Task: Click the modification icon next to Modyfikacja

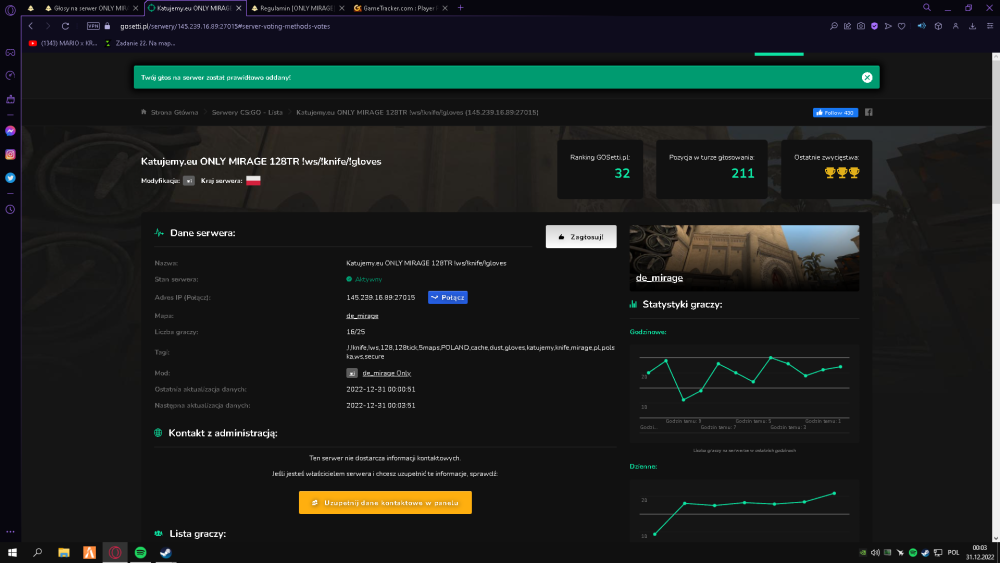Action: point(189,180)
